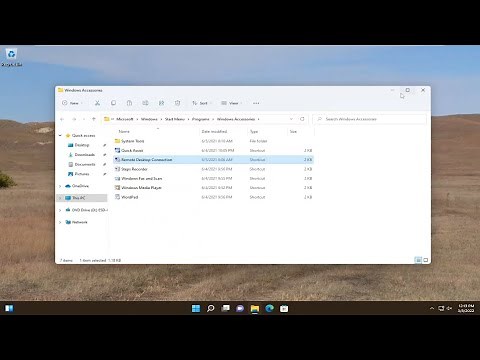Open the taskbar clock and date

point(466,308)
